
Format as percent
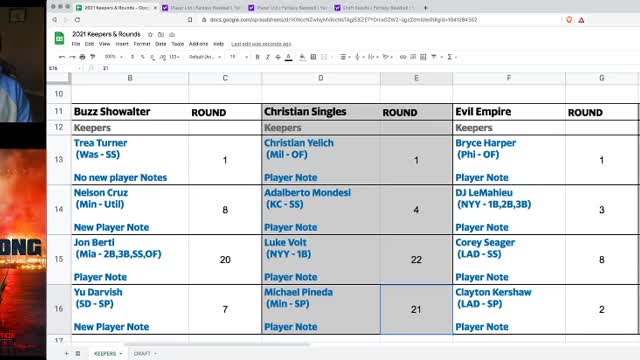tap(142, 57)
